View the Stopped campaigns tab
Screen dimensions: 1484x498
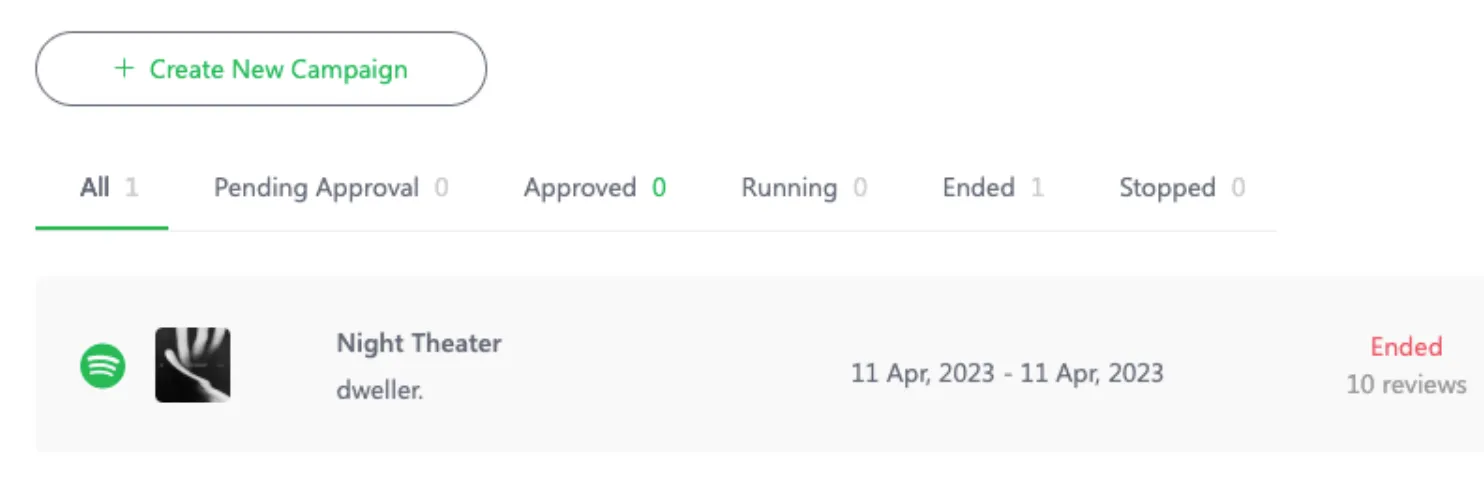(1167, 188)
